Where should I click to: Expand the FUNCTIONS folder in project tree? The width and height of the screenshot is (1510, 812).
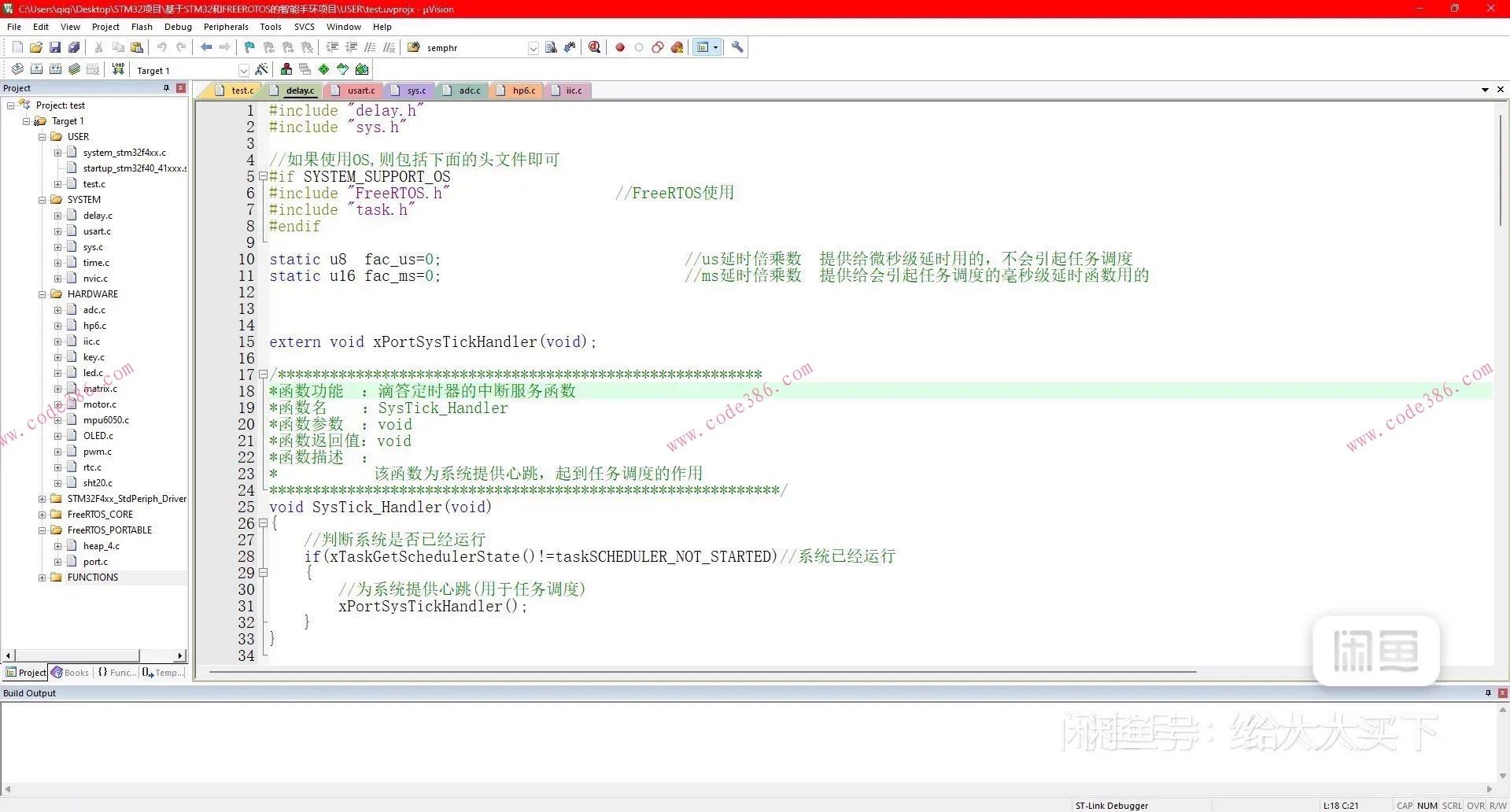(42, 578)
